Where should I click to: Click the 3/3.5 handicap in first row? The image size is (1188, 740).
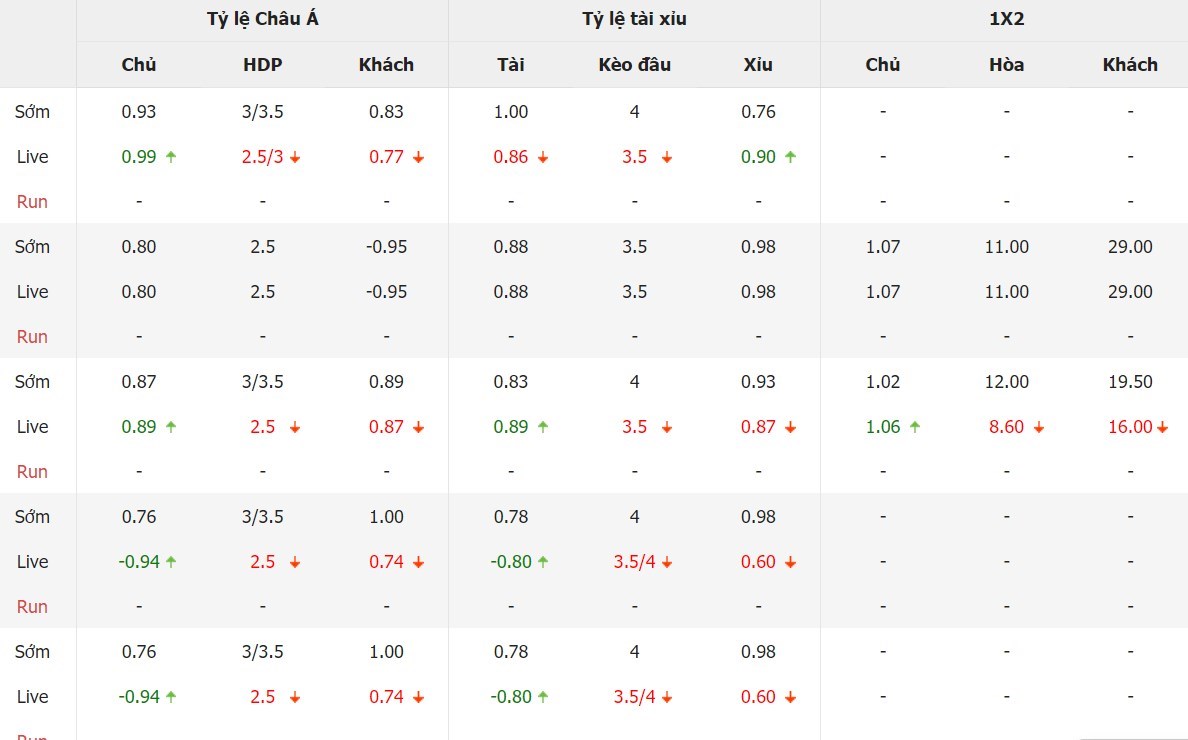(x=263, y=112)
